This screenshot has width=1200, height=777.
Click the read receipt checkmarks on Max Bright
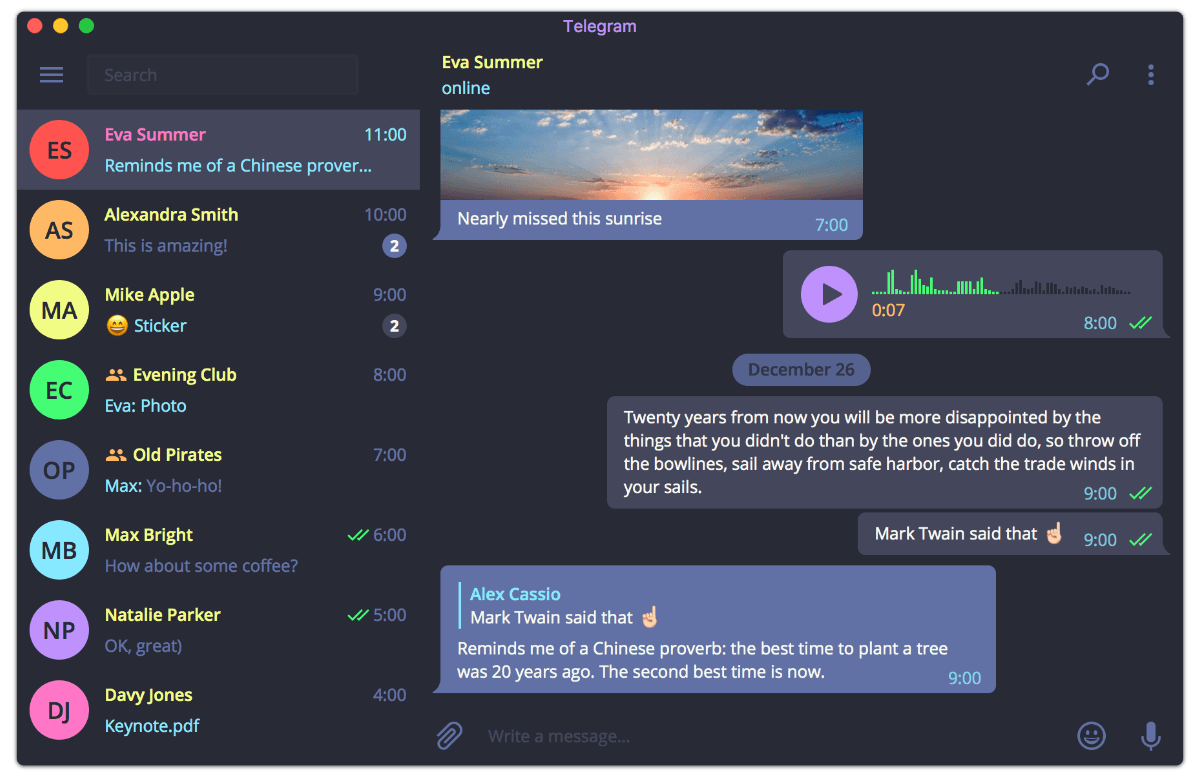point(359,535)
